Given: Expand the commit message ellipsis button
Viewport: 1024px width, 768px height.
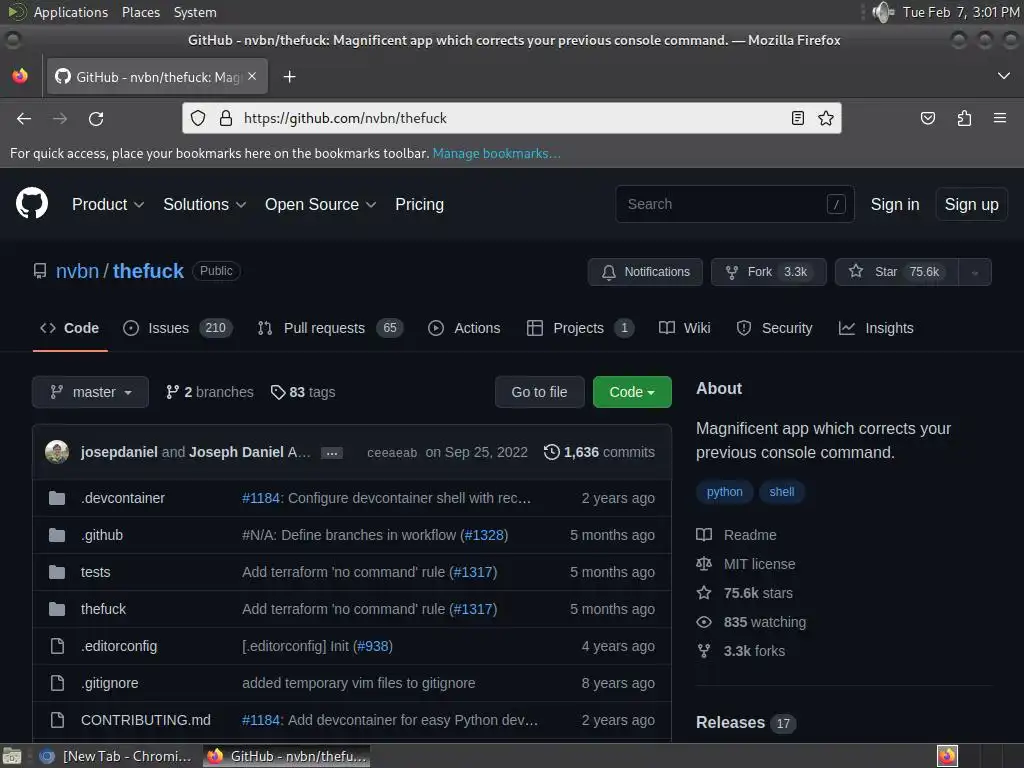Looking at the screenshot, I should pos(332,453).
